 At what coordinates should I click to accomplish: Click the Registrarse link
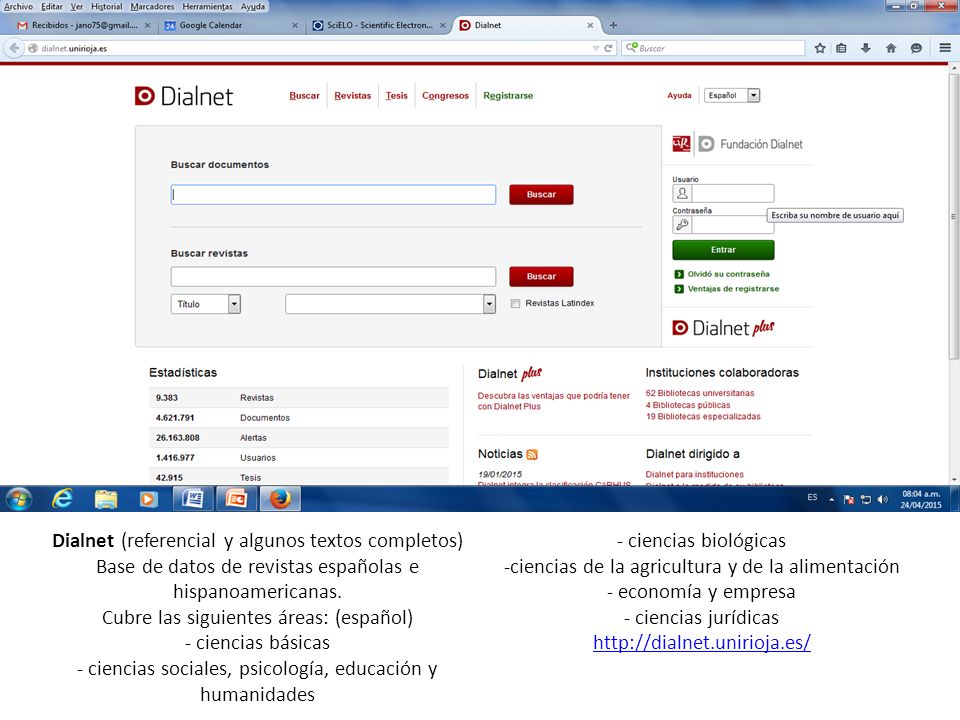click(x=508, y=96)
